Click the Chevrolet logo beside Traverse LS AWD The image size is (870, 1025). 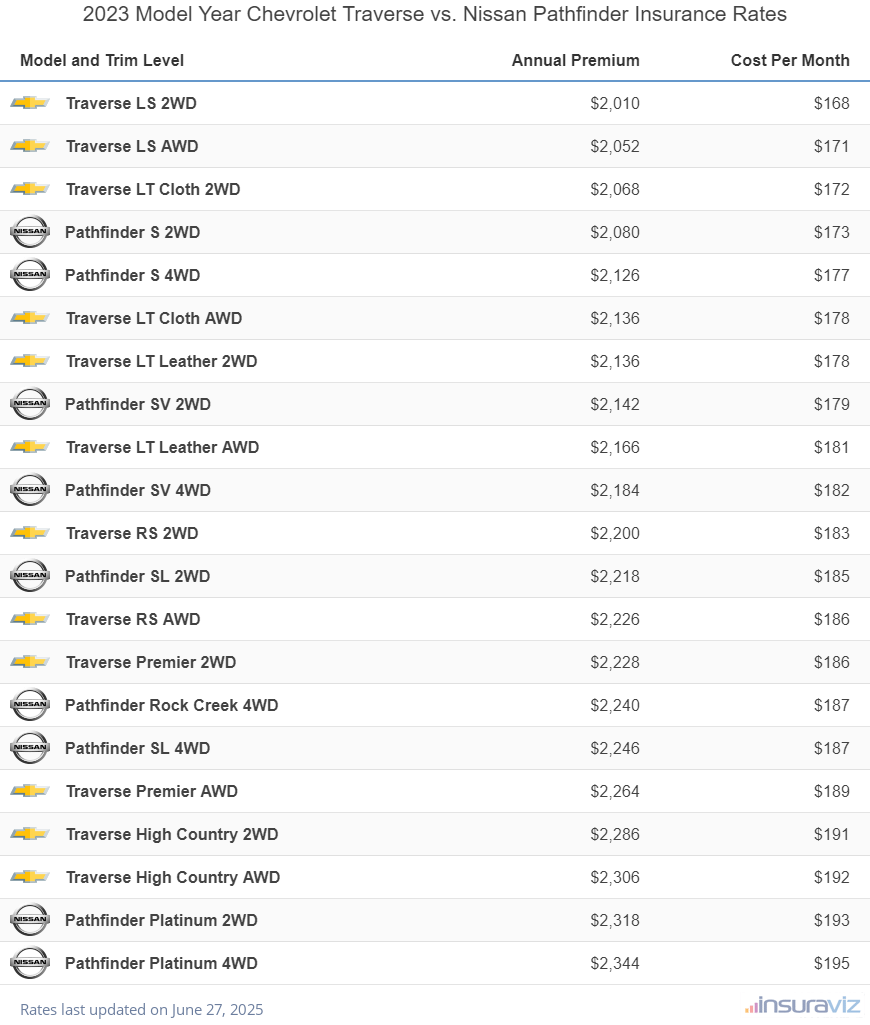tap(30, 146)
